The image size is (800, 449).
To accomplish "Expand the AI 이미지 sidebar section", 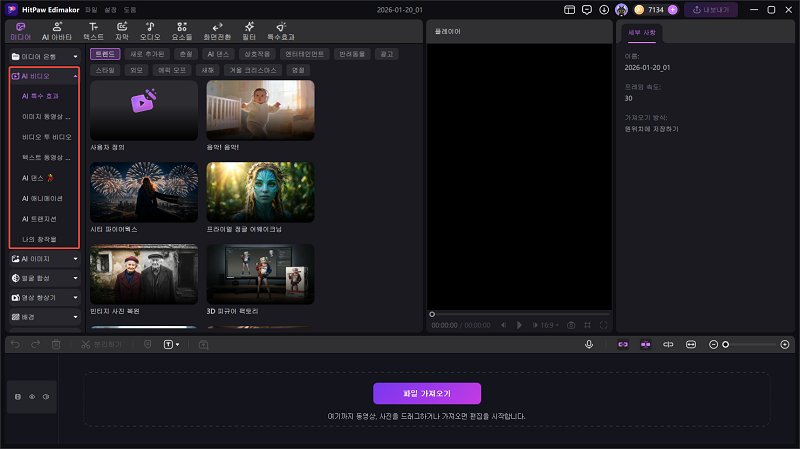I will coord(43,259).
